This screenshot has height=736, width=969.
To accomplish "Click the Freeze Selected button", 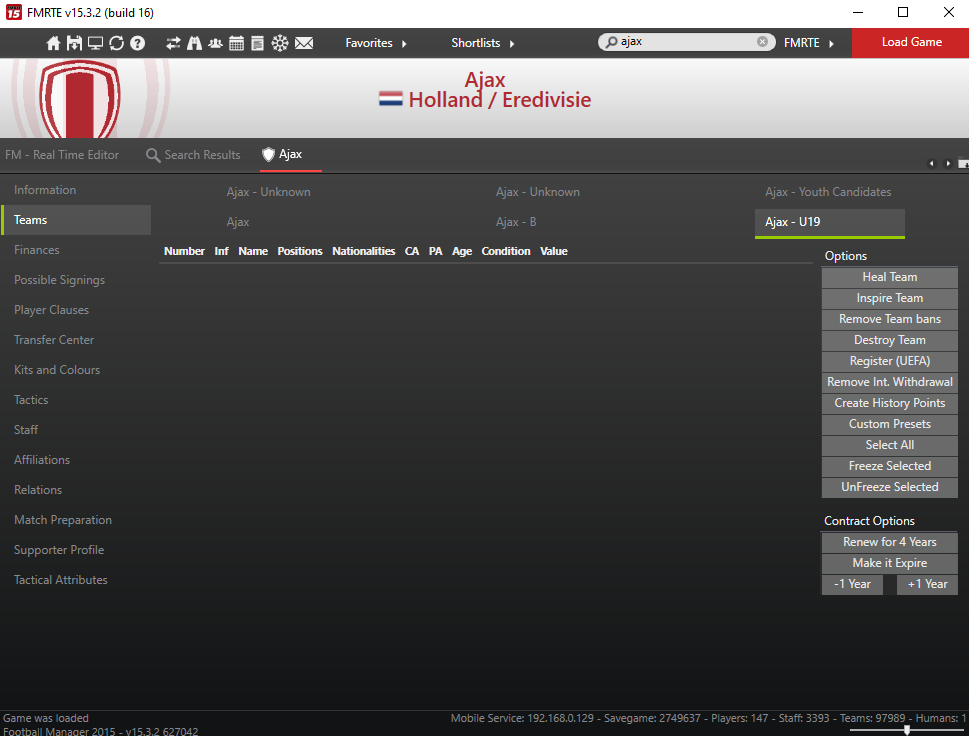I will coord(889,466).
